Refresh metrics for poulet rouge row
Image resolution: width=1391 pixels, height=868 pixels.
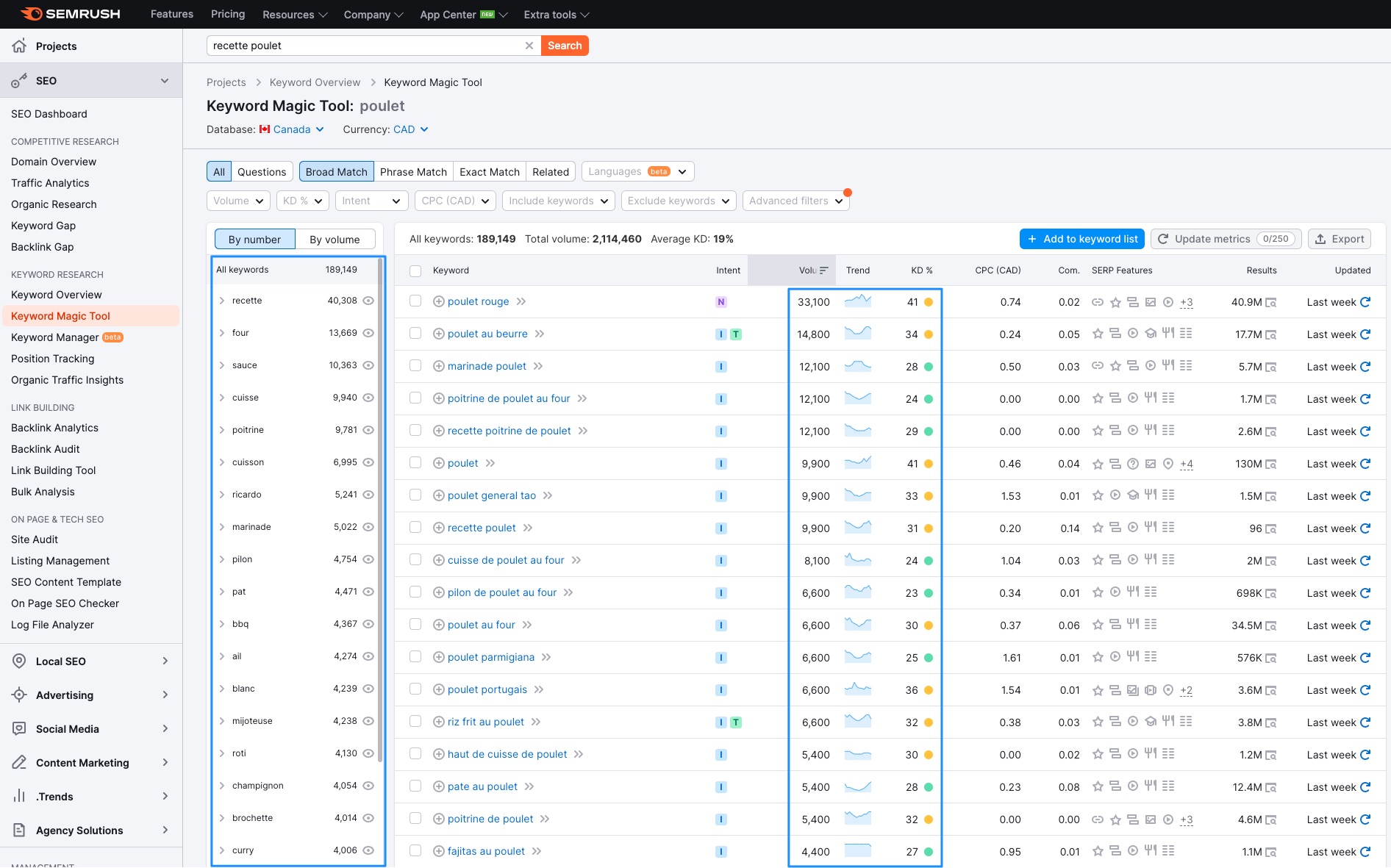coord(1365,302)
